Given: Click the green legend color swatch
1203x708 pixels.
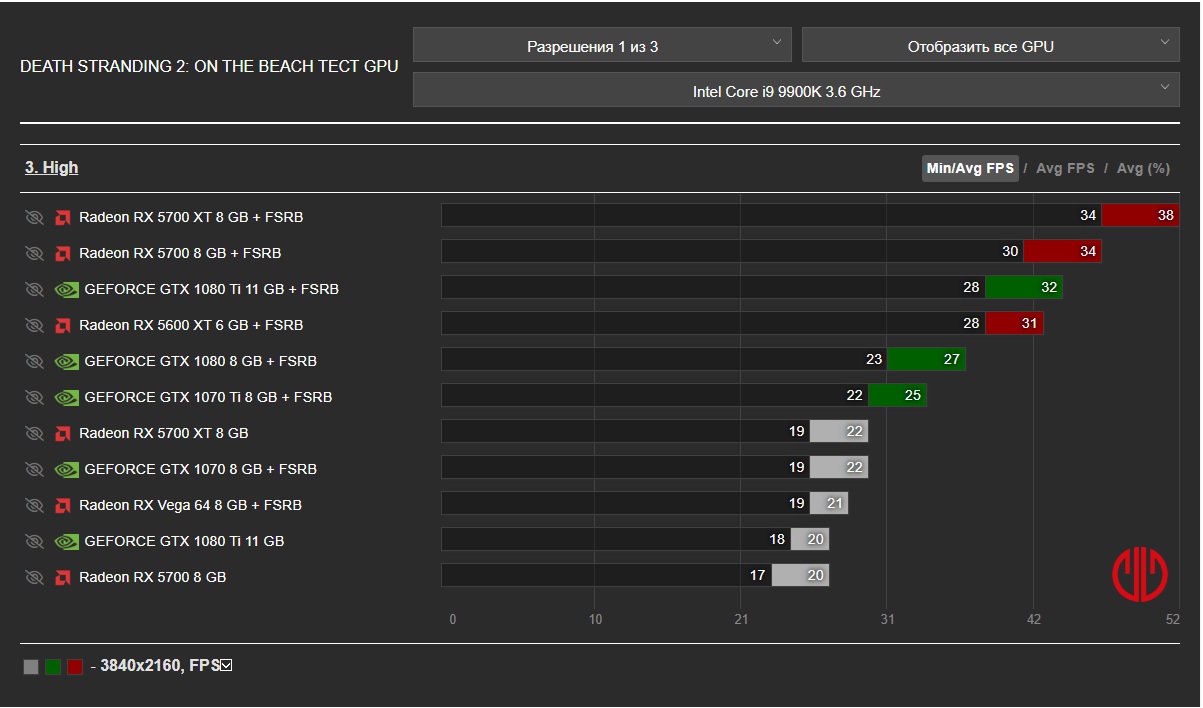Looking at the screenshot, I should point(53,667).
